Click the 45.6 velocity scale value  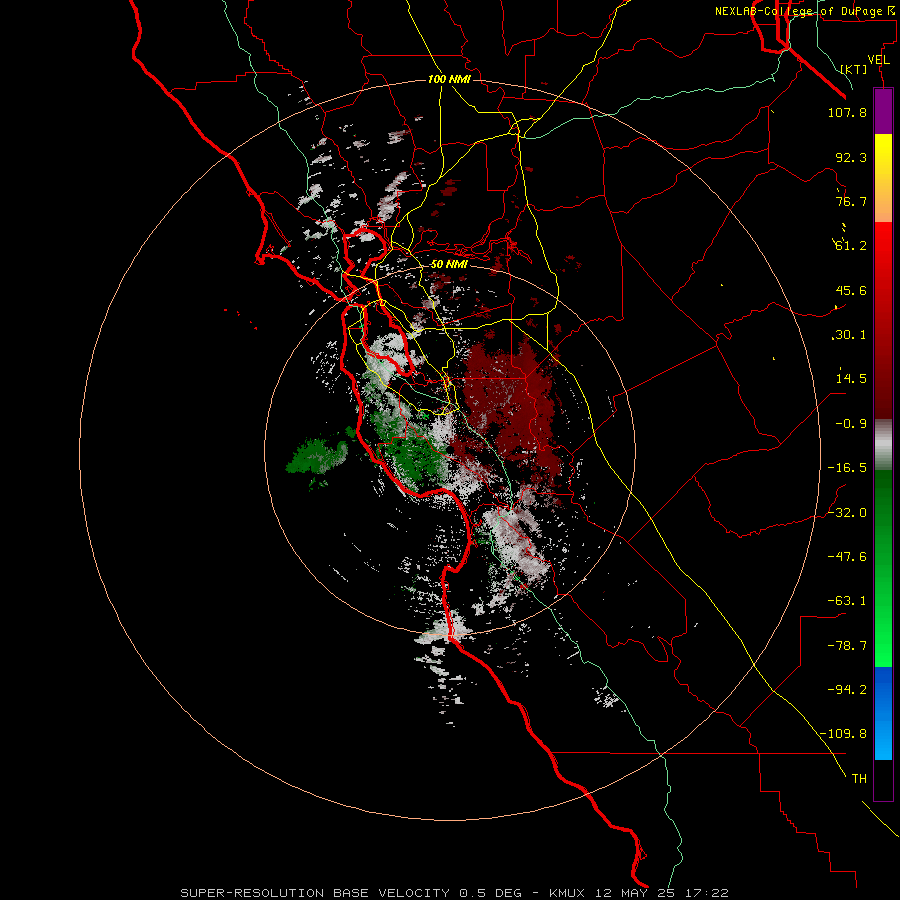[851, 290]
